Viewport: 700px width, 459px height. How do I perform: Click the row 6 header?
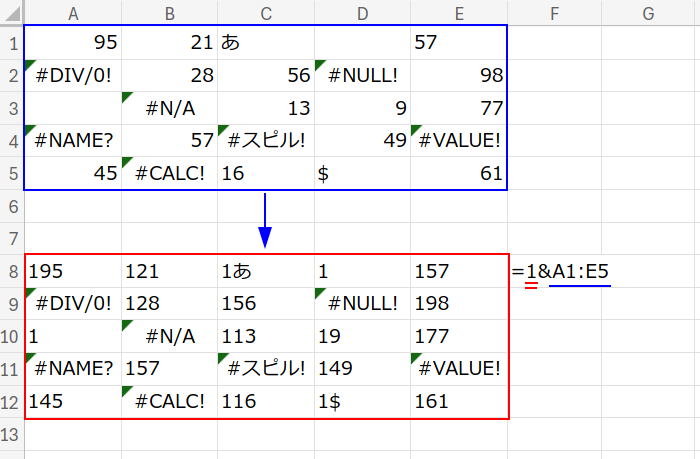click(11, 206)
